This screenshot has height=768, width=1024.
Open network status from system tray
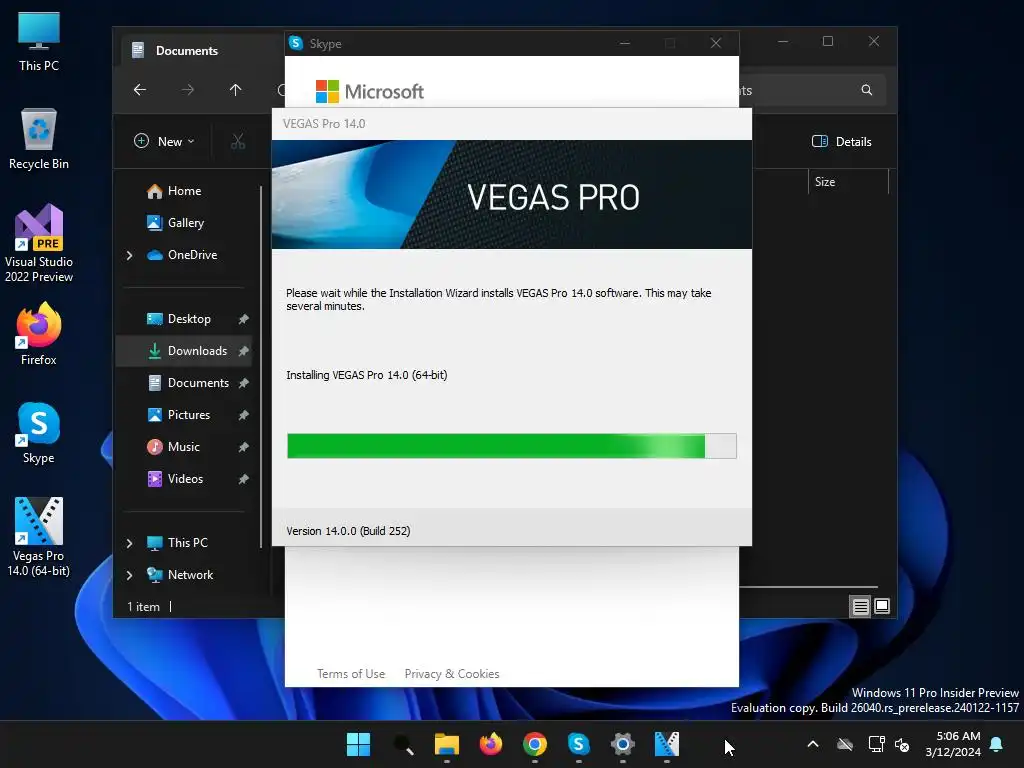point(876,744)
